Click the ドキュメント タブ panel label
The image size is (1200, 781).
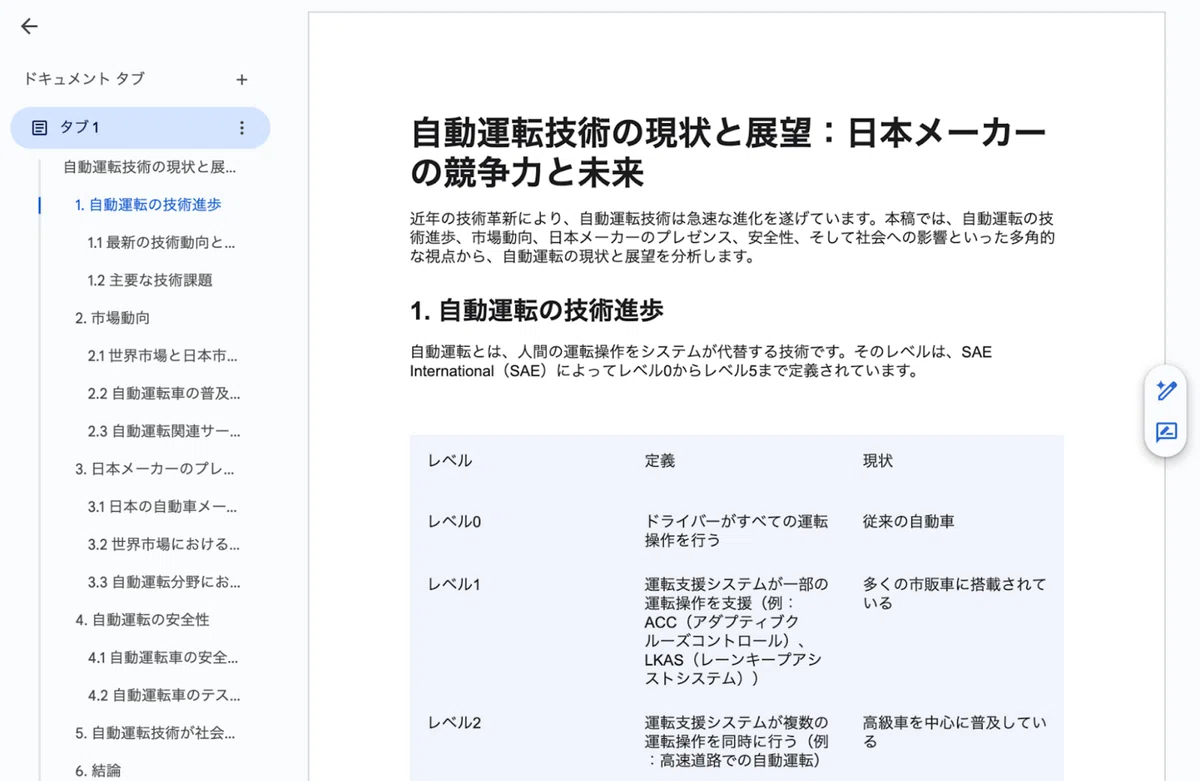tap(84, 79)
